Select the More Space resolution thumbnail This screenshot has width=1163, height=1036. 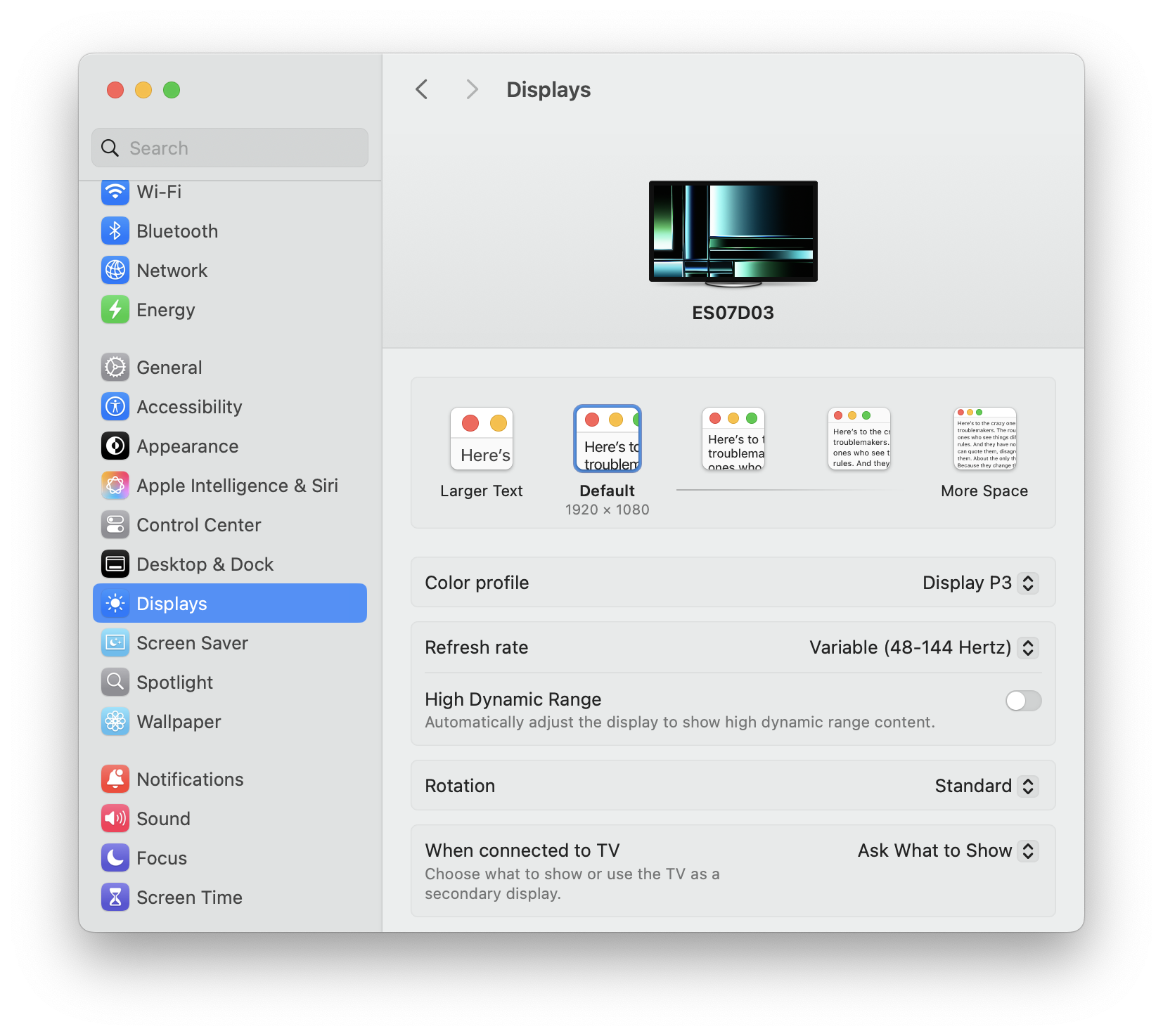[985, 439]
